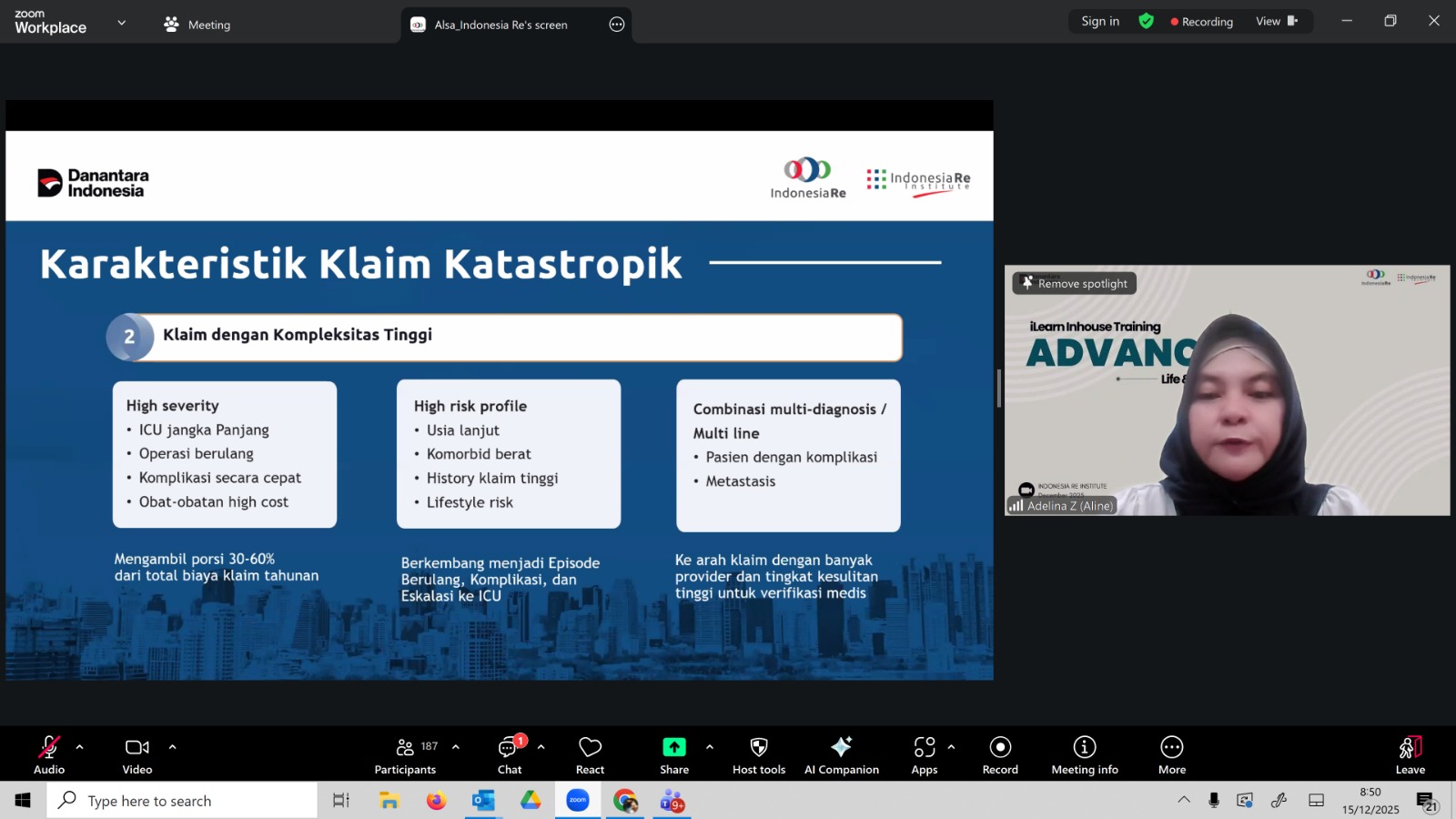Click the Windows taskbar search box

(182, 801)
